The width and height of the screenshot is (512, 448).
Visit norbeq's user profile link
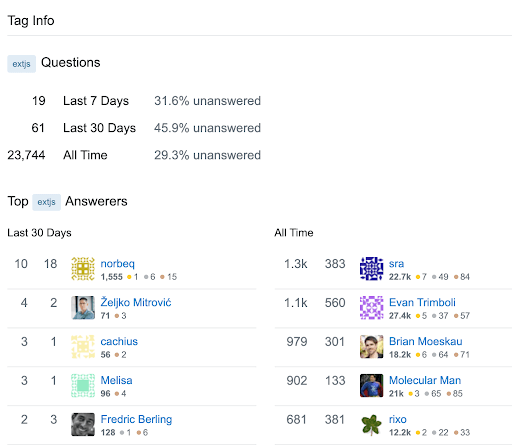click(x=118, y=264)
